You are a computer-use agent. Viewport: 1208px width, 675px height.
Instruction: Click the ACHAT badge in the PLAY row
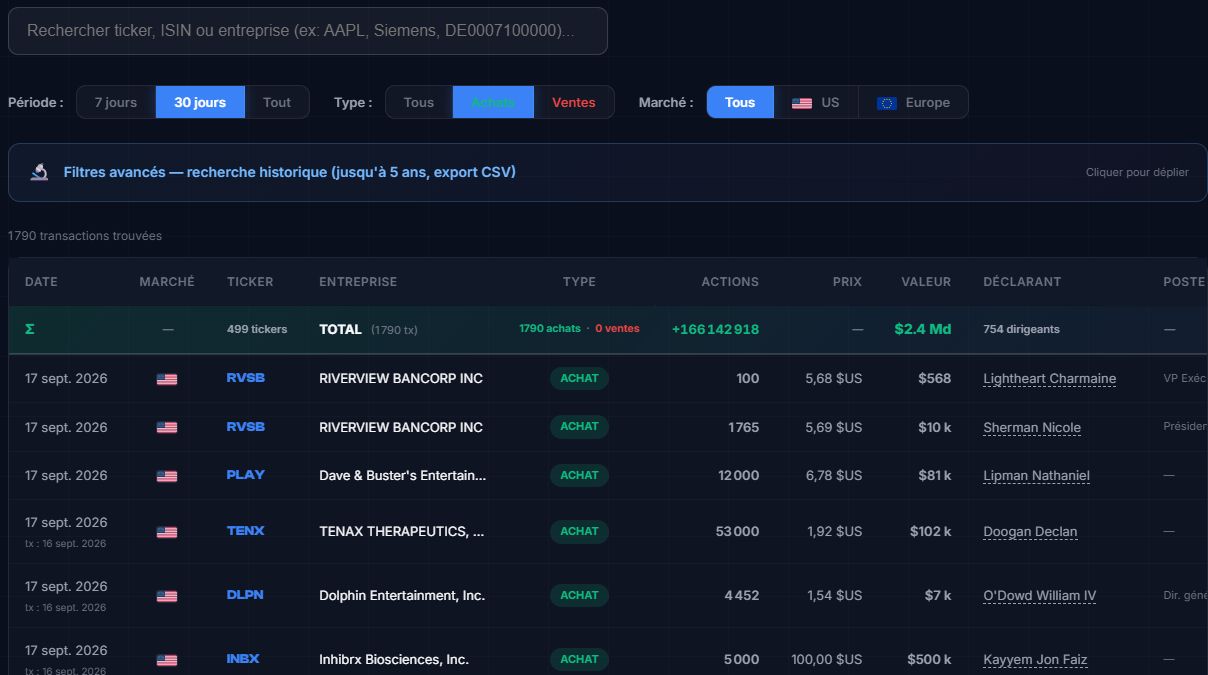[579, 475]
